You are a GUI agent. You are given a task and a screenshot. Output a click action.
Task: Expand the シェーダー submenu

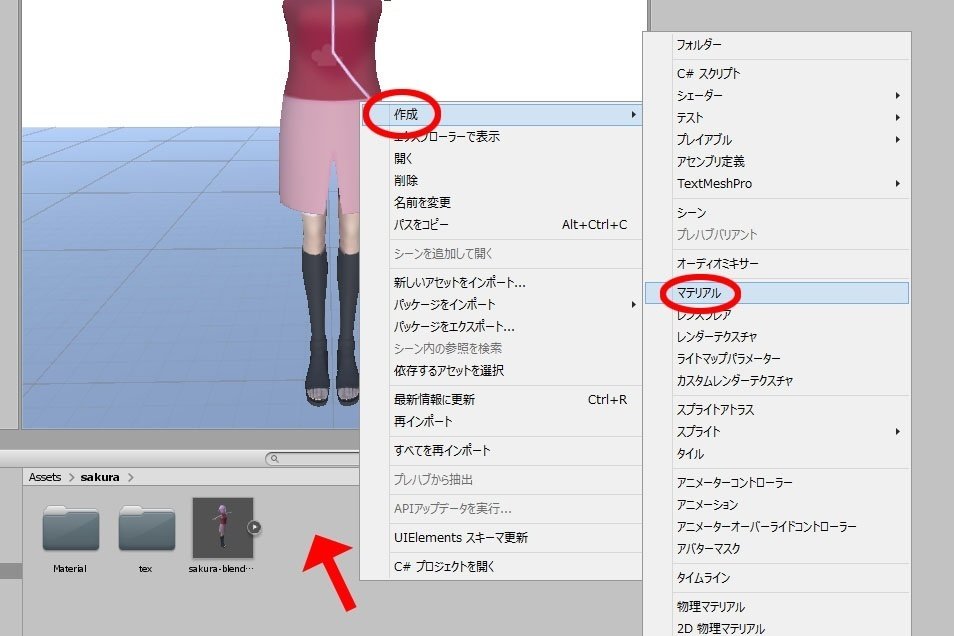point(776,96)
